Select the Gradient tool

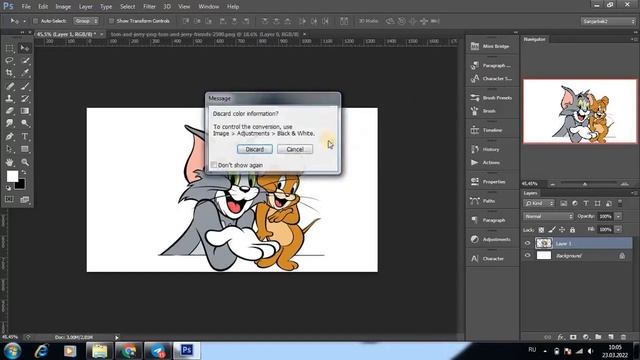pos(25,111)
